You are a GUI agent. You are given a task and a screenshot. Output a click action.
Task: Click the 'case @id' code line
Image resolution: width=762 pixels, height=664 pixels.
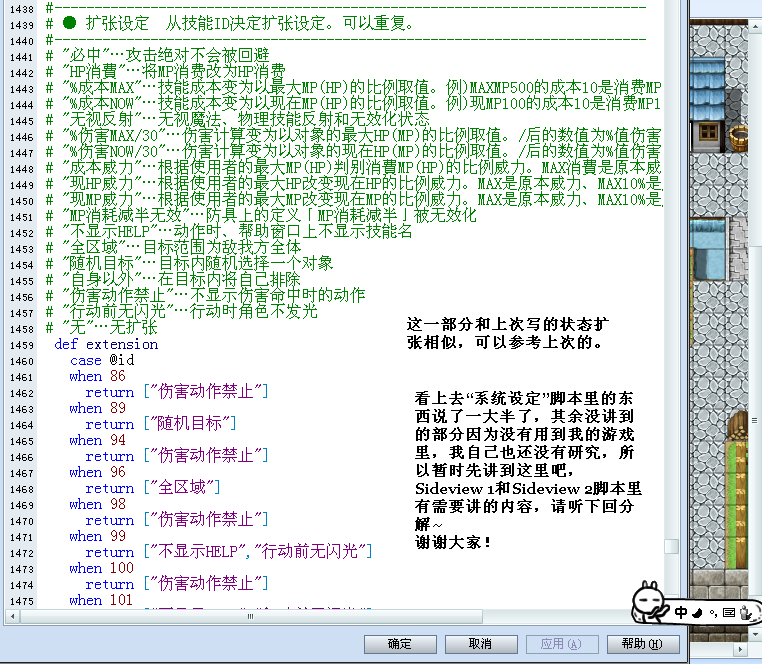coord(102,361)
